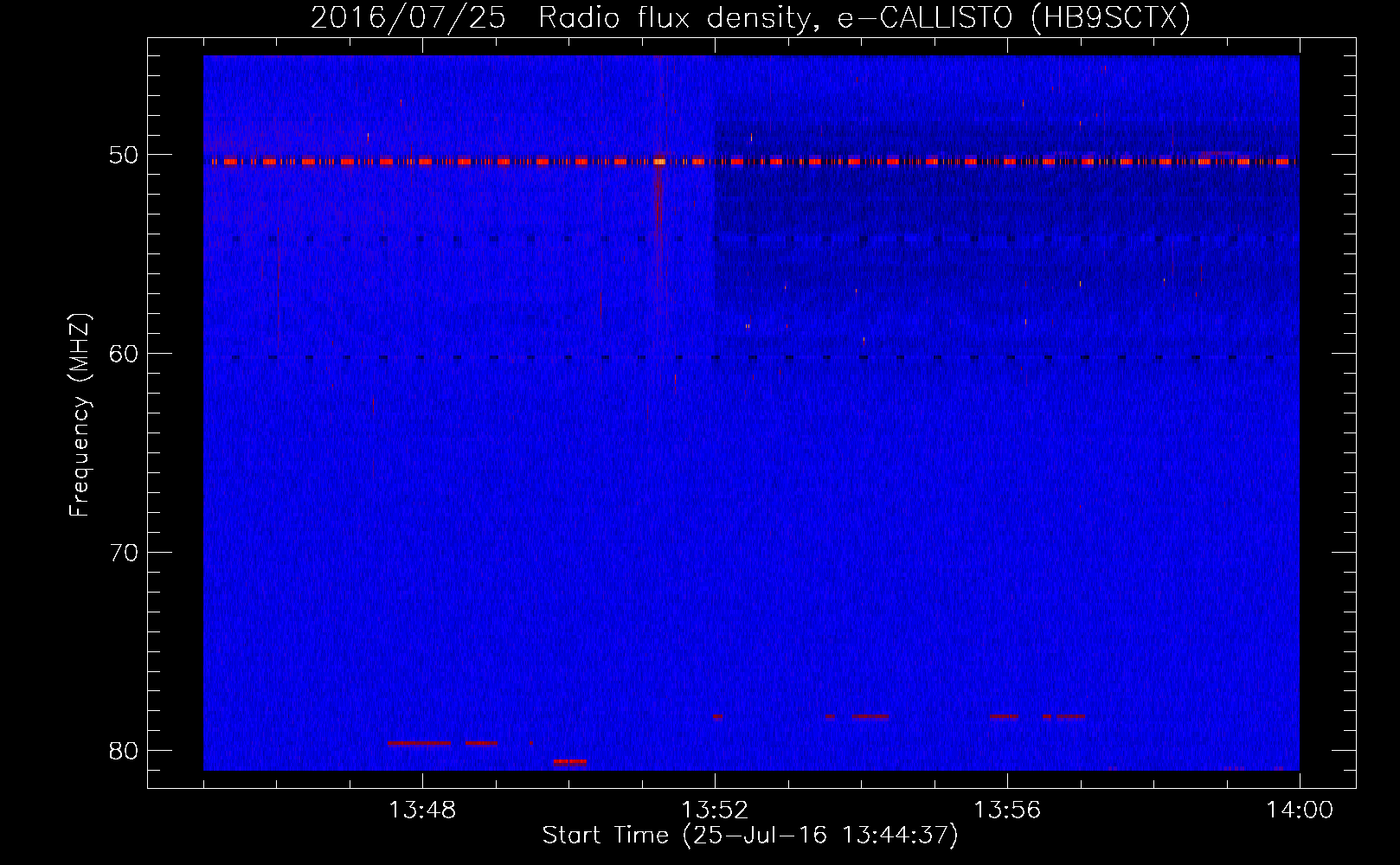Viewport: 1400px width, 865px height.
Task: Select the 13:56 time tick label
Action: tap(1007, 811)
